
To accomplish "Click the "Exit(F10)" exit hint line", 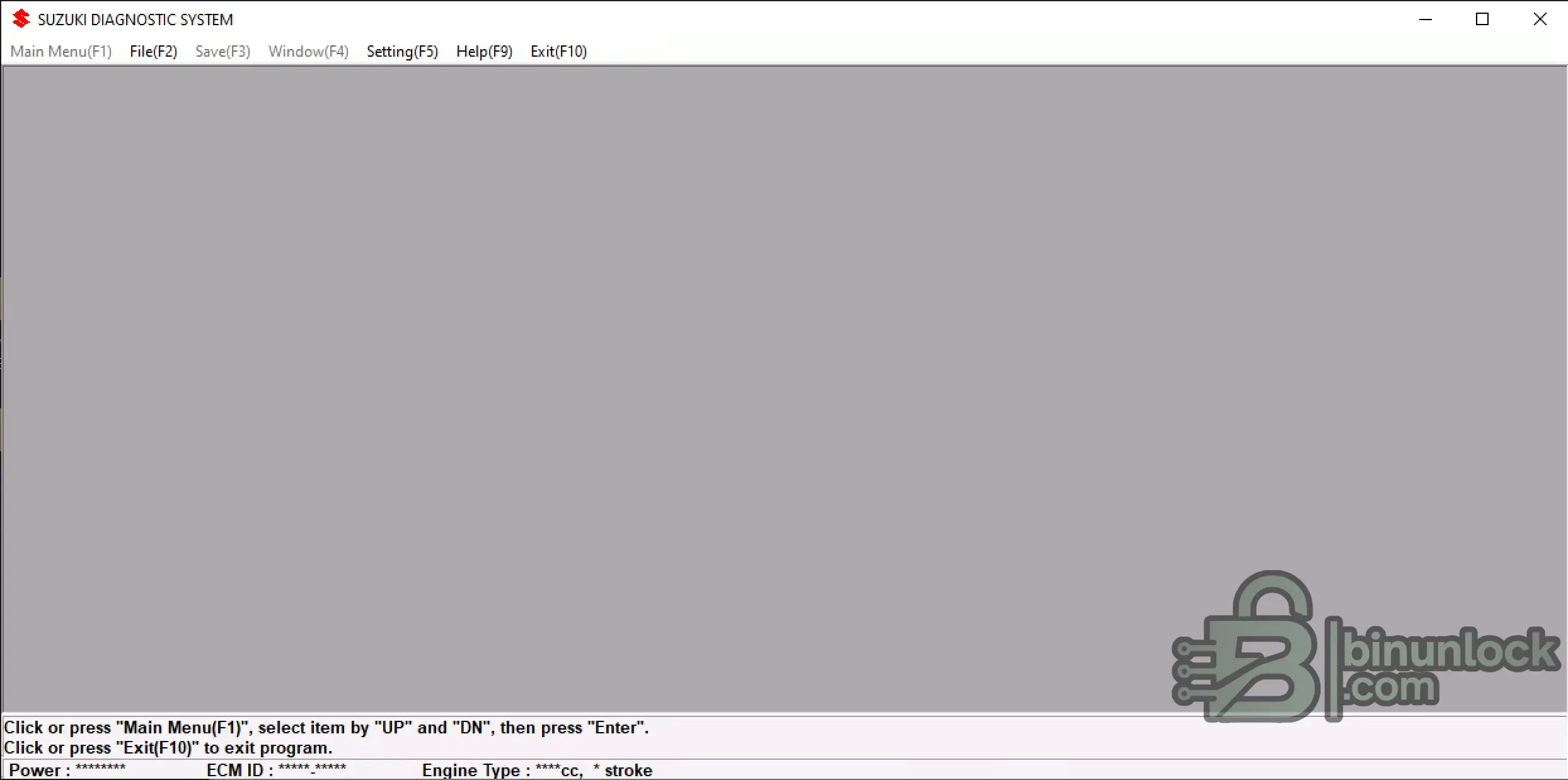I will (x=168, y=748).
